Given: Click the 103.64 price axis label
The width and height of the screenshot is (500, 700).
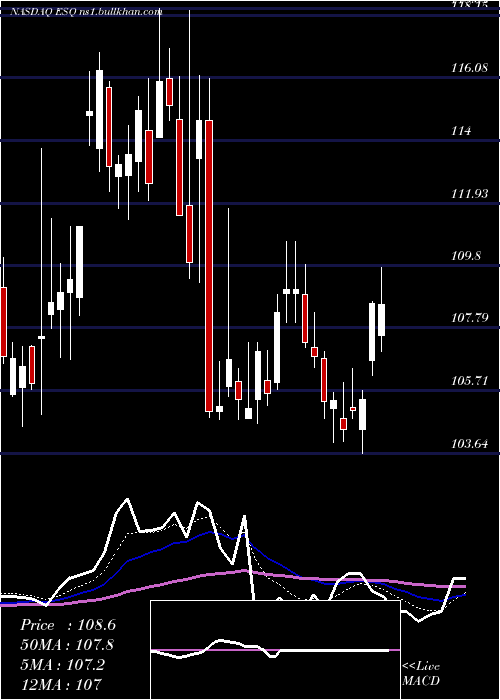Looking at the screenshot, I should click(x=469, y=444).
